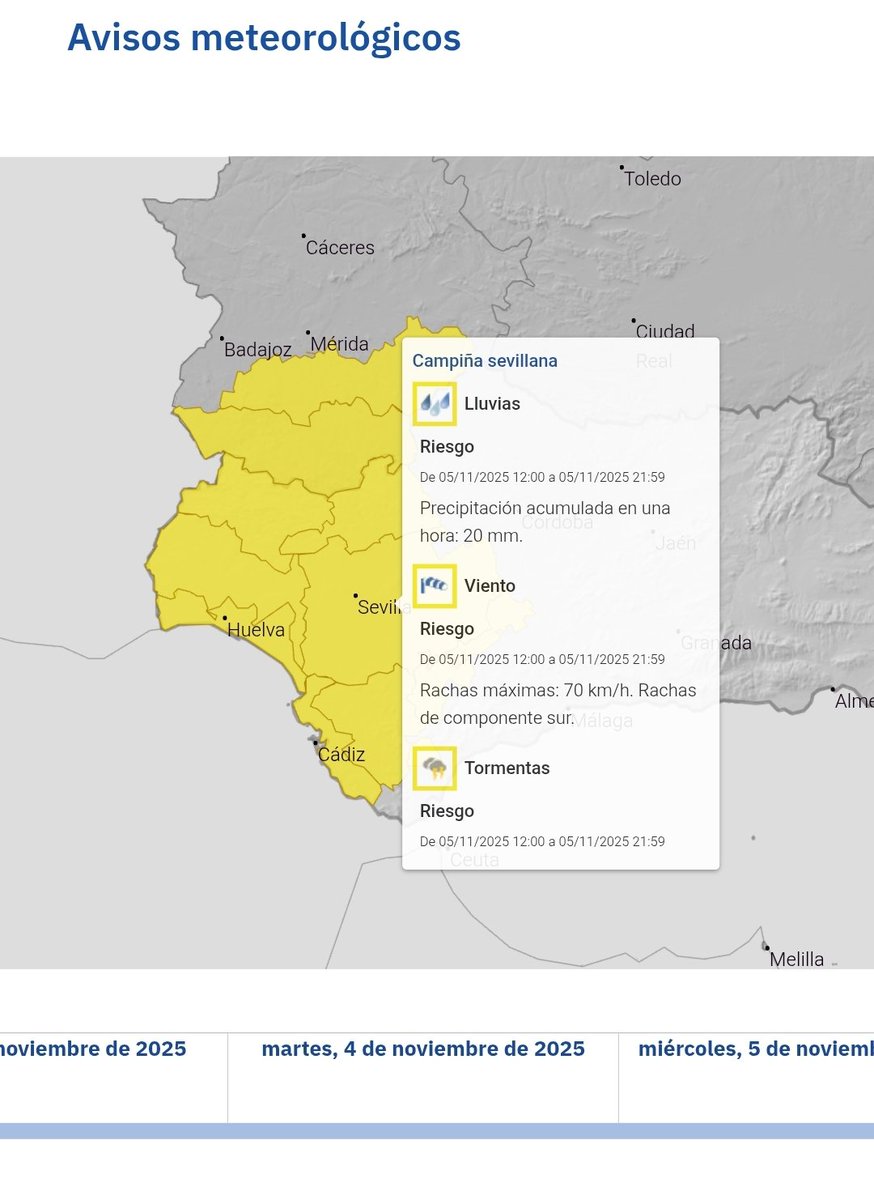Click the Sevilla city label on map

tap(384, 607)
